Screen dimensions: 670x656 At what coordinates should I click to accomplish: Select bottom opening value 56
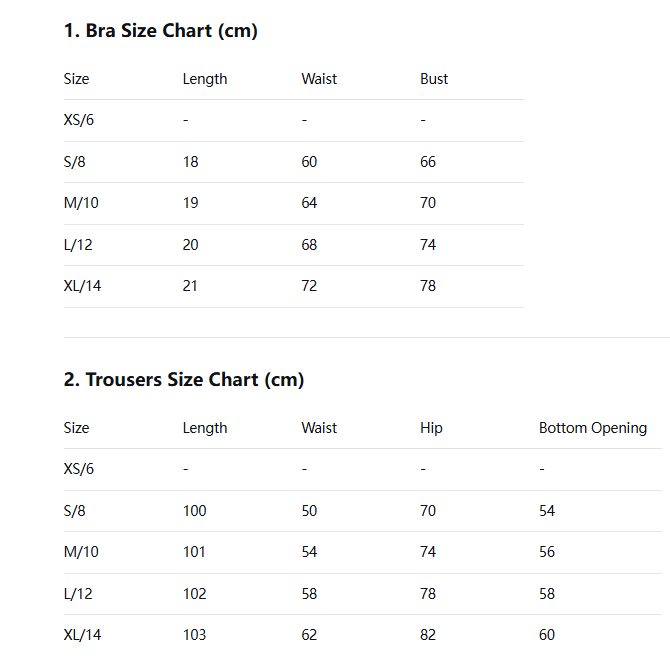(547, 552)
